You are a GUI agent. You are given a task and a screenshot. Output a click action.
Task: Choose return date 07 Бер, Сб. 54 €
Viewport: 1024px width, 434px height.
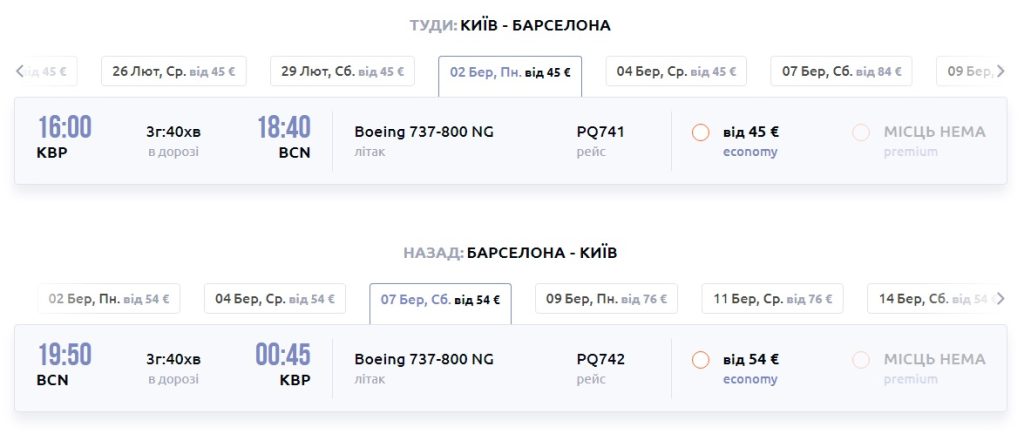coord(440,299)
